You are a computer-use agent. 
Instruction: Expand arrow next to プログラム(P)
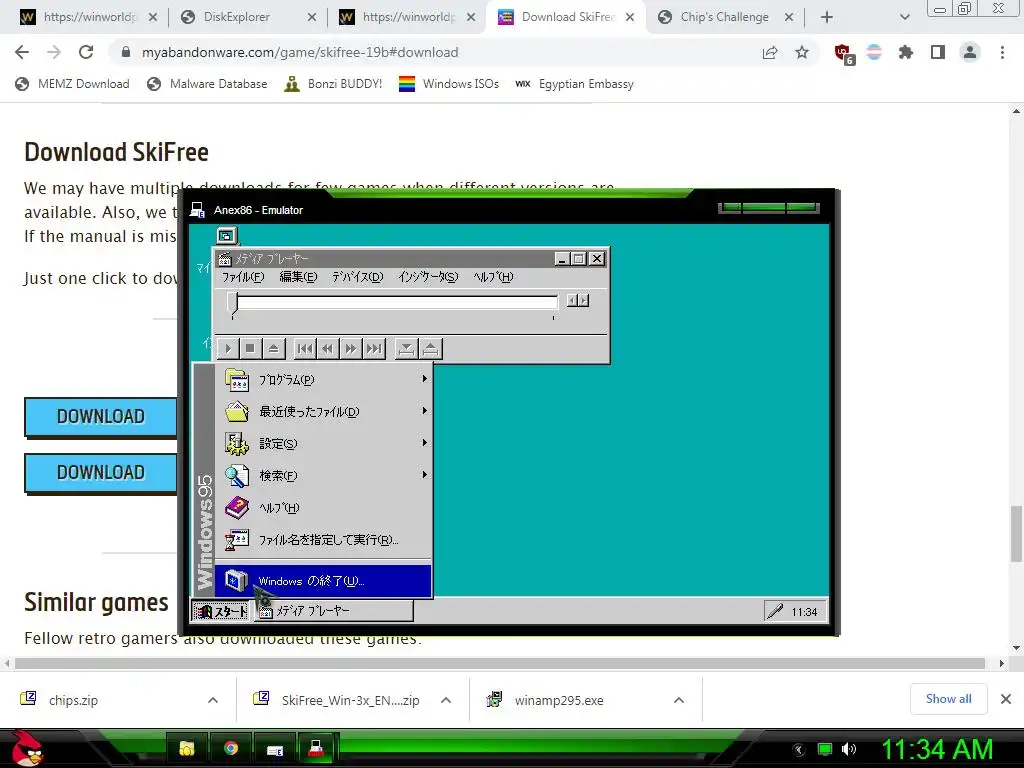click(424, 379)
